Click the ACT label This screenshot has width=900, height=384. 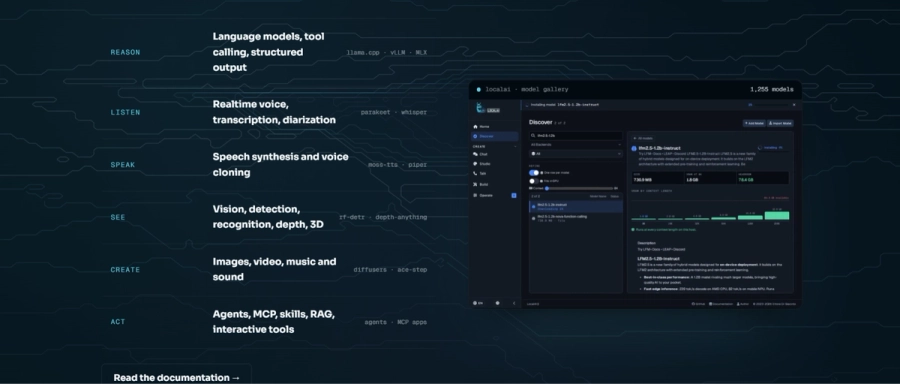point(118,322)
